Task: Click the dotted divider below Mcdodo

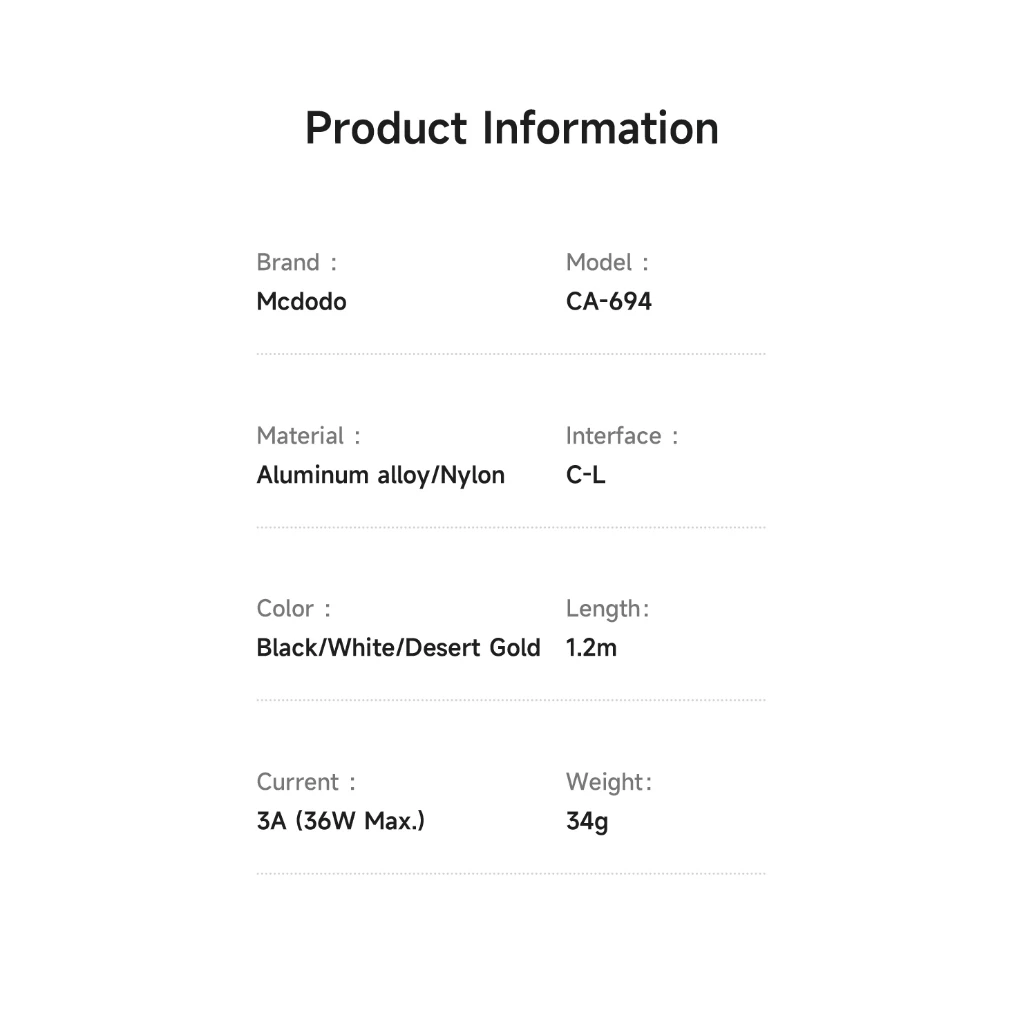Action: pyautogui.click(x=510, y=354)
